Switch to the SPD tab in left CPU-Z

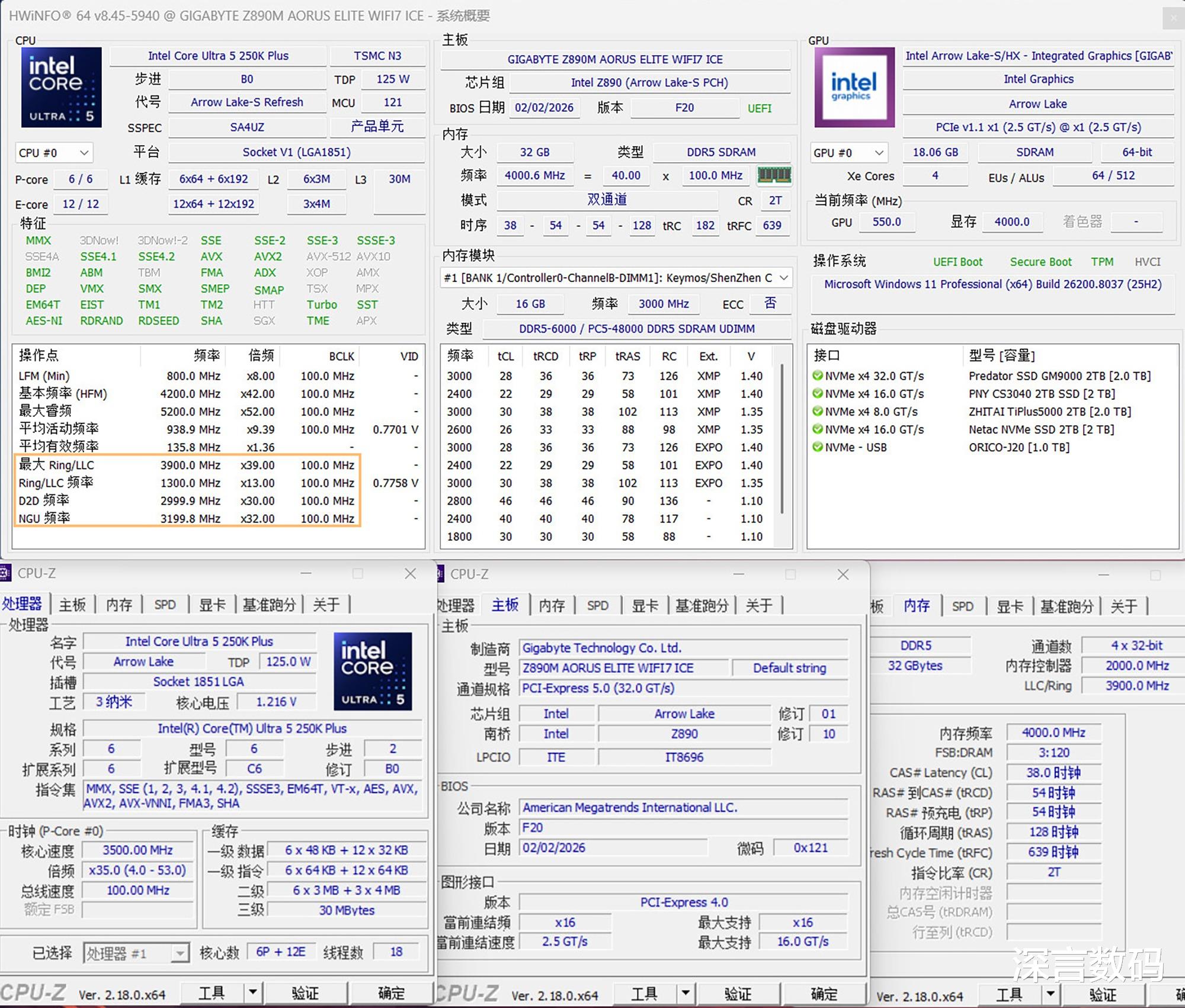coord(165,605)
